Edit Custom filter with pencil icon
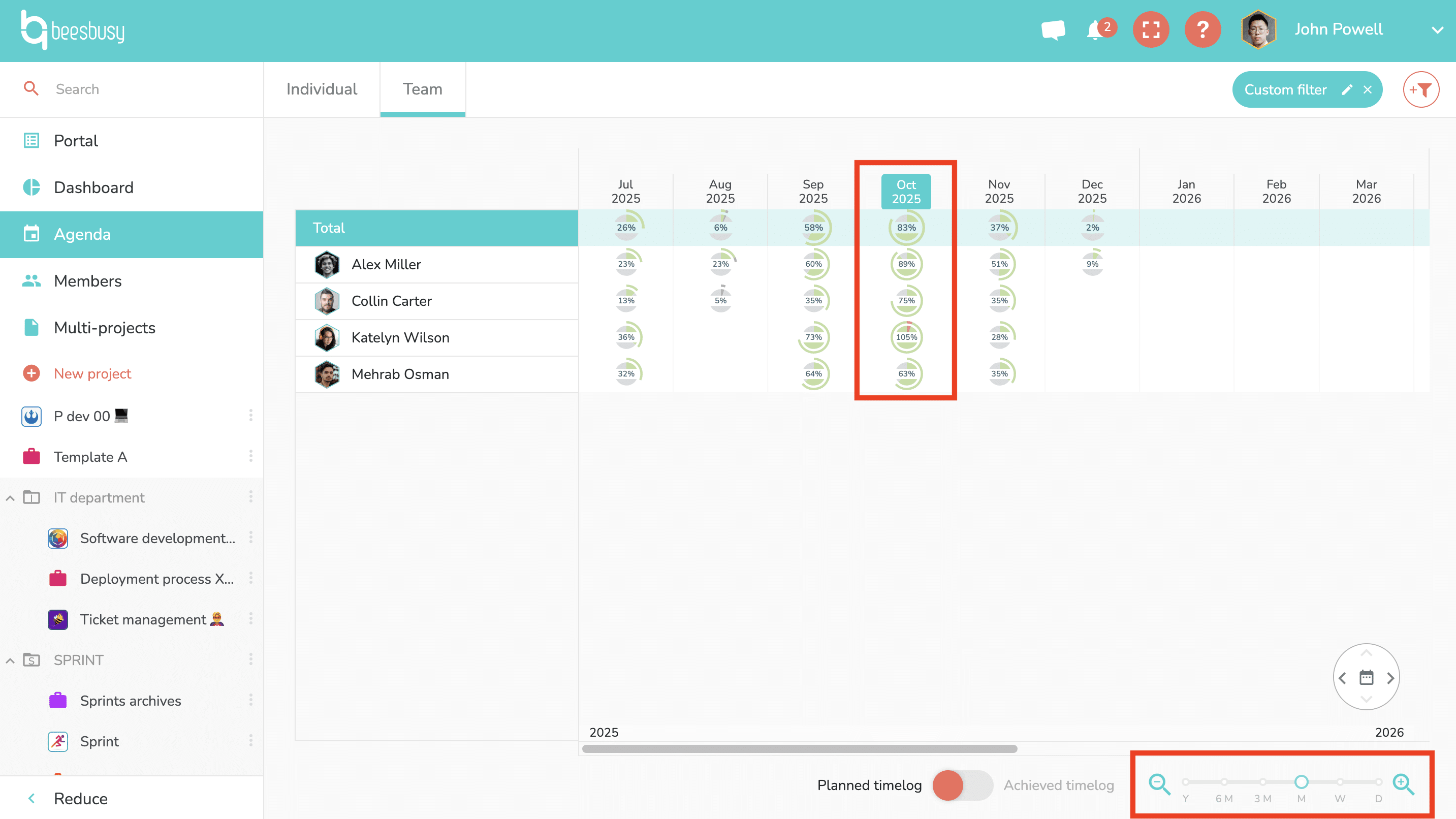The width and height of the screenshot is (1456, 819). [x=1347, y=89]
